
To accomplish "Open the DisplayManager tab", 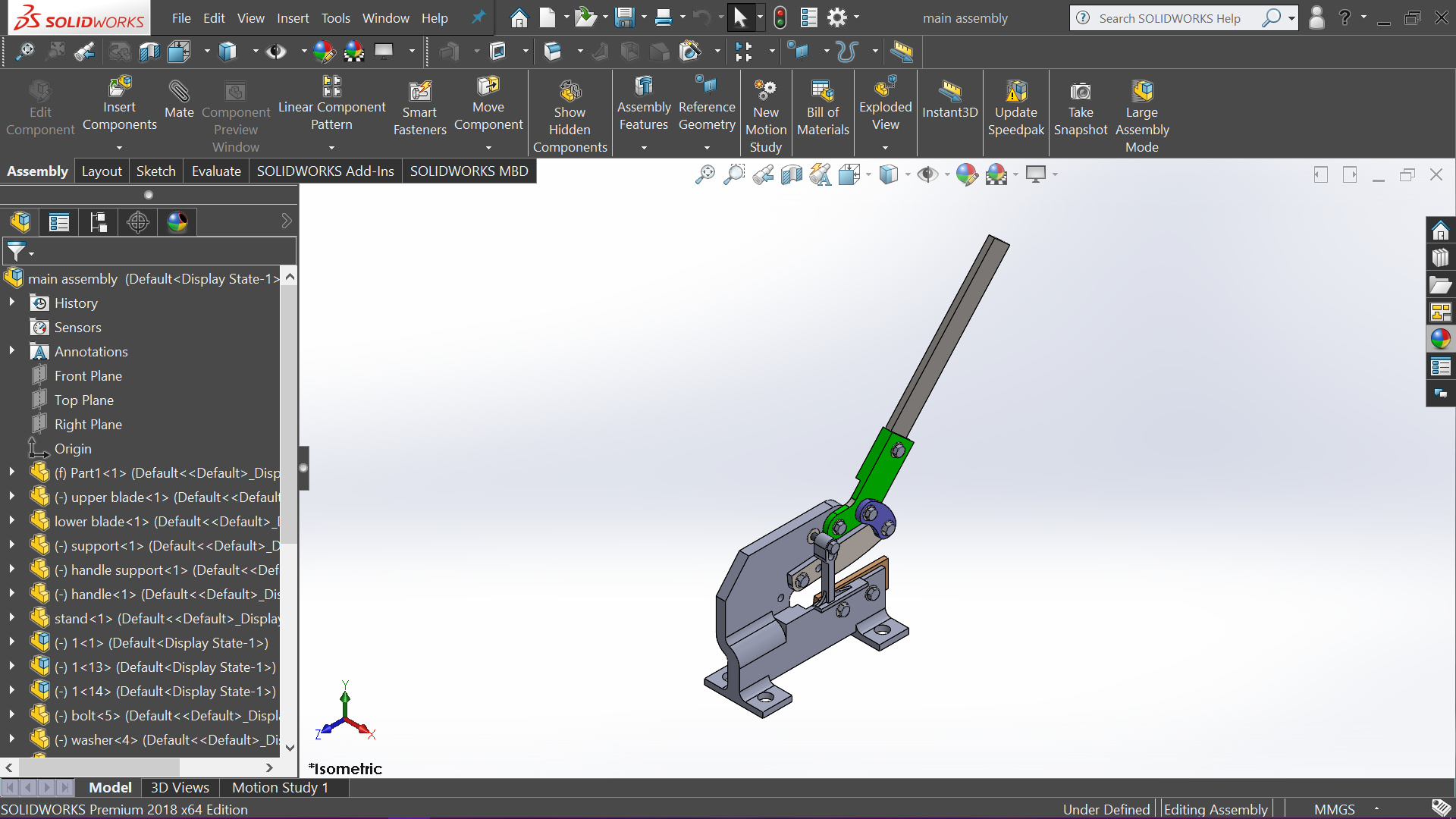I will (177, 222).
